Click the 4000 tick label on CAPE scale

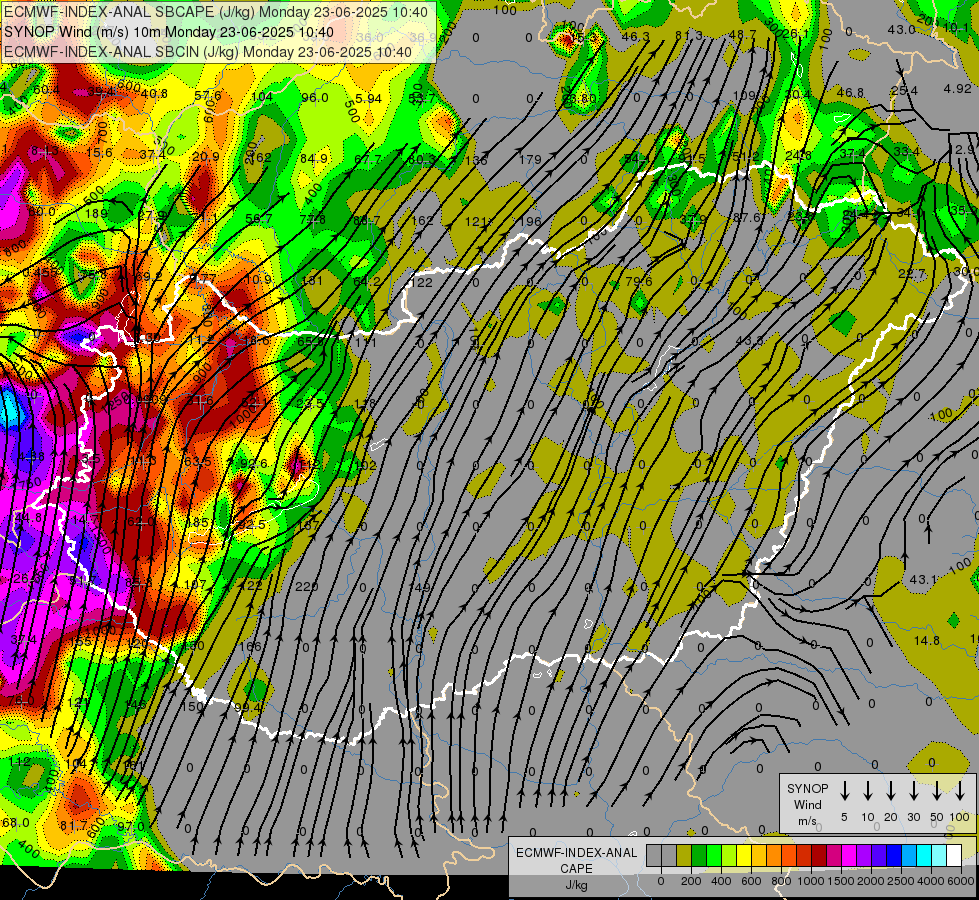pos(931,881)
